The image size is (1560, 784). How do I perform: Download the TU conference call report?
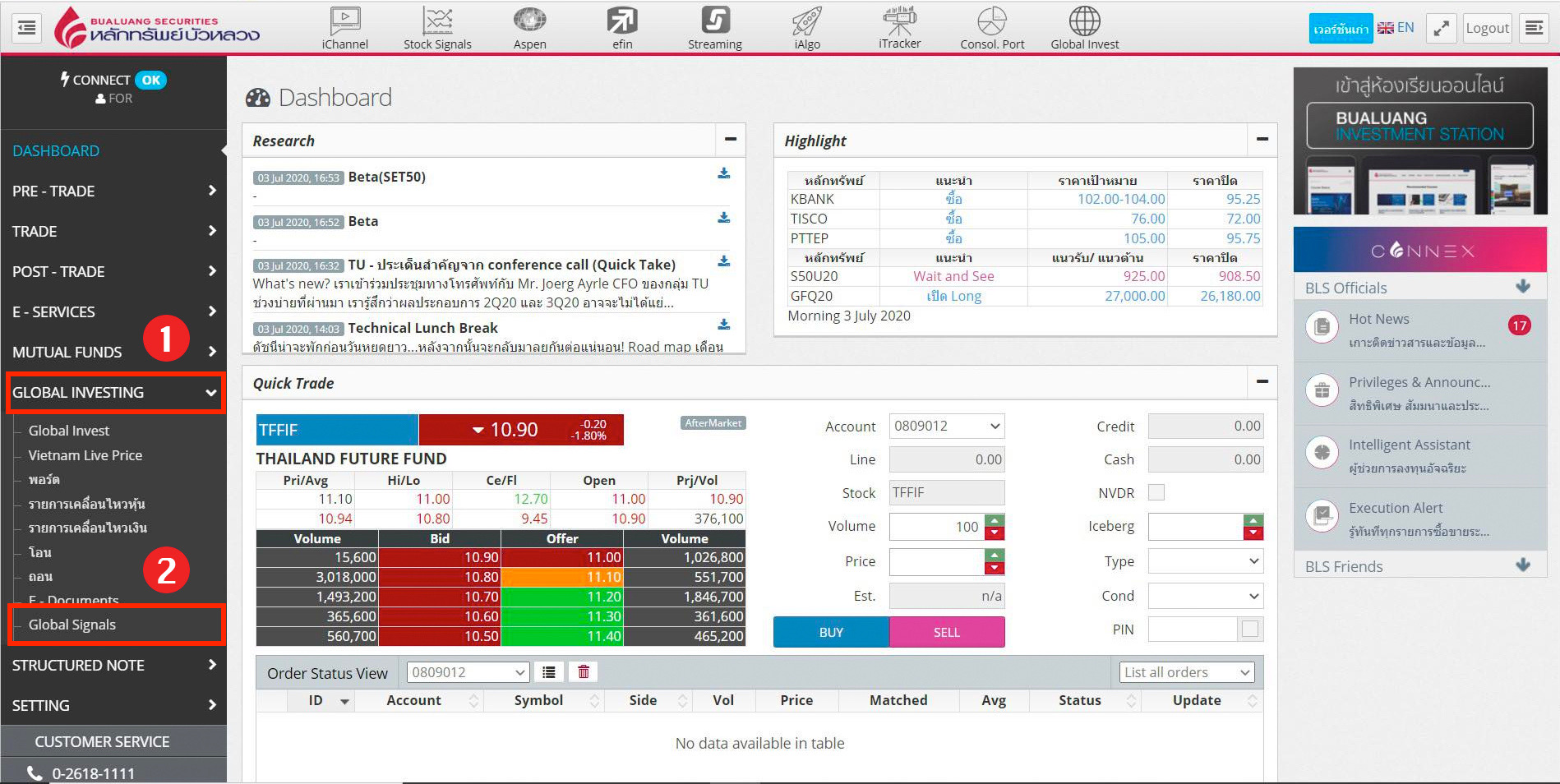coord(724,261)
